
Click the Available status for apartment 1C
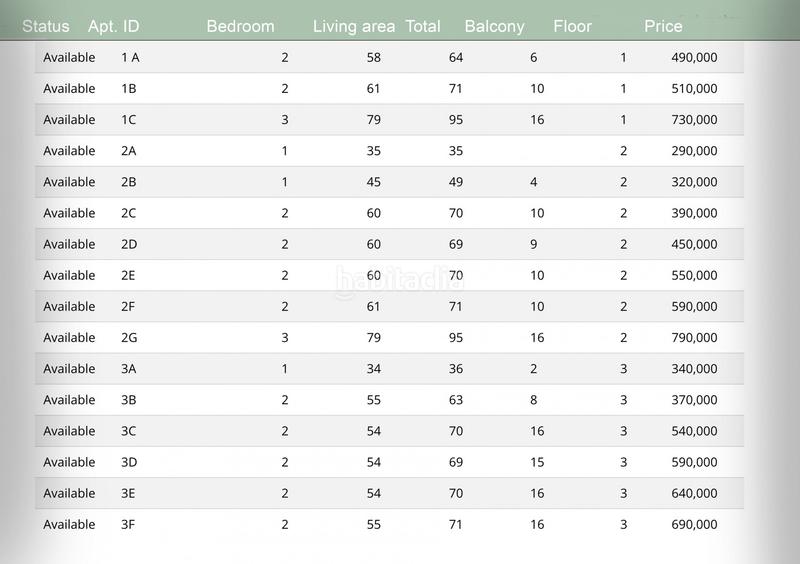(69, 120)
